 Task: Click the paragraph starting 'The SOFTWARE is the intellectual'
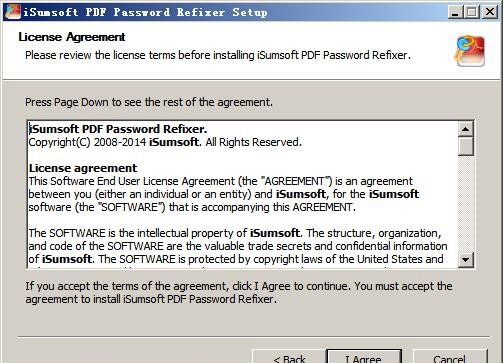[238, 246]
